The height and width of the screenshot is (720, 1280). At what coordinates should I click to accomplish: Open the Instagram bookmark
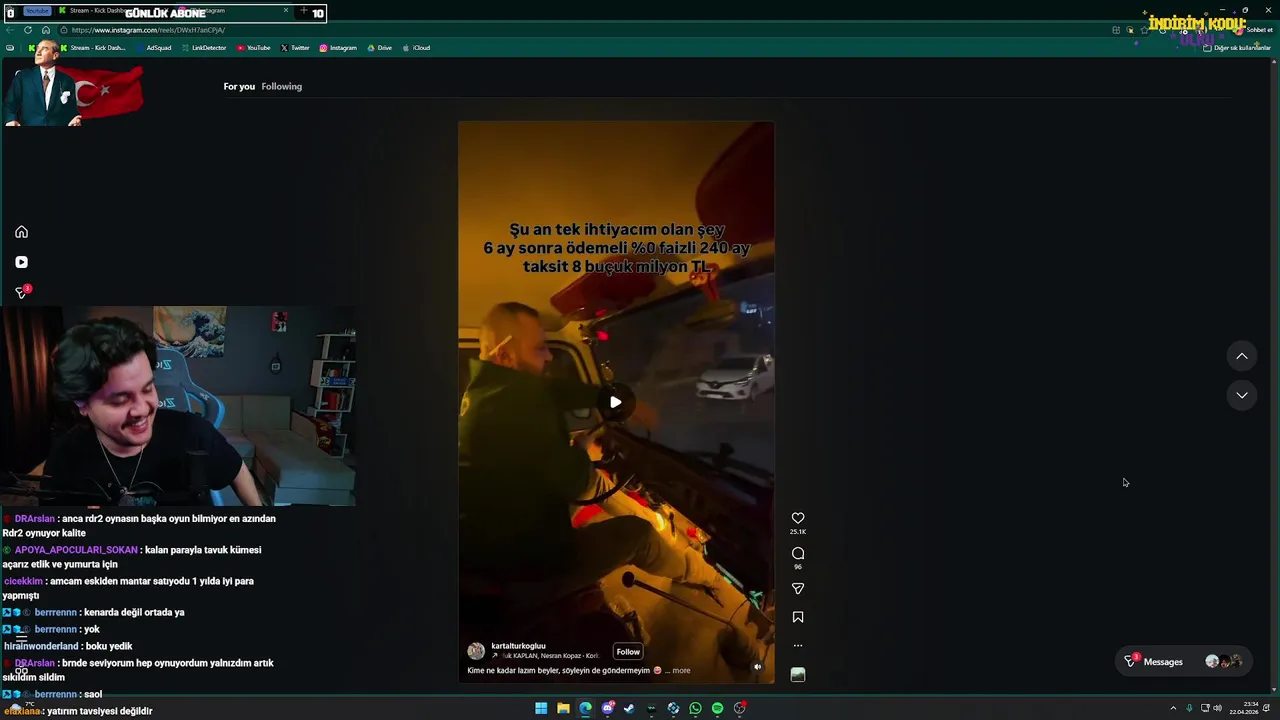coord(338,48)
